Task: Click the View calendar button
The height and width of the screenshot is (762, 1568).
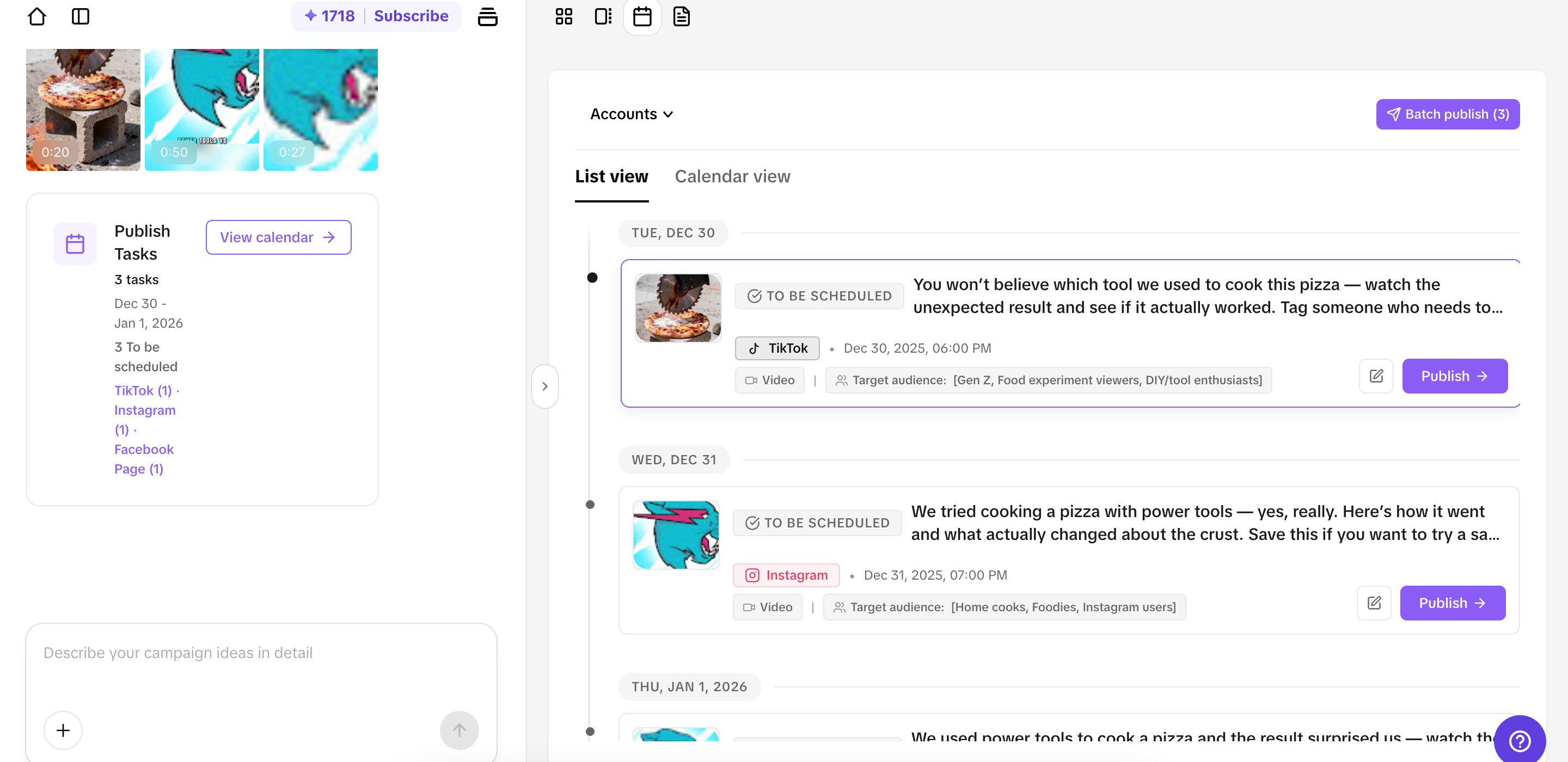Action: point(278,237)
